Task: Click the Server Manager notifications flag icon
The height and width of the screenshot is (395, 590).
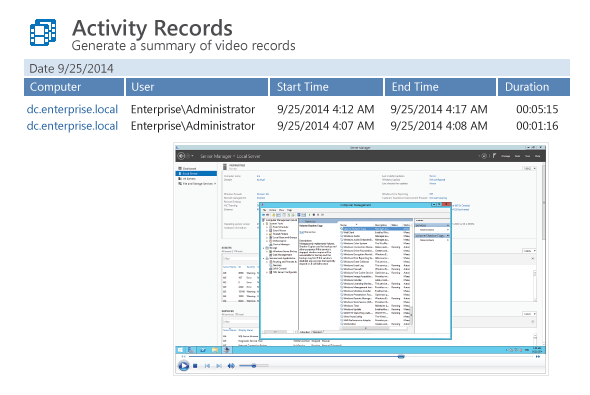Action: pyautogui.click(x=494, y=156)
